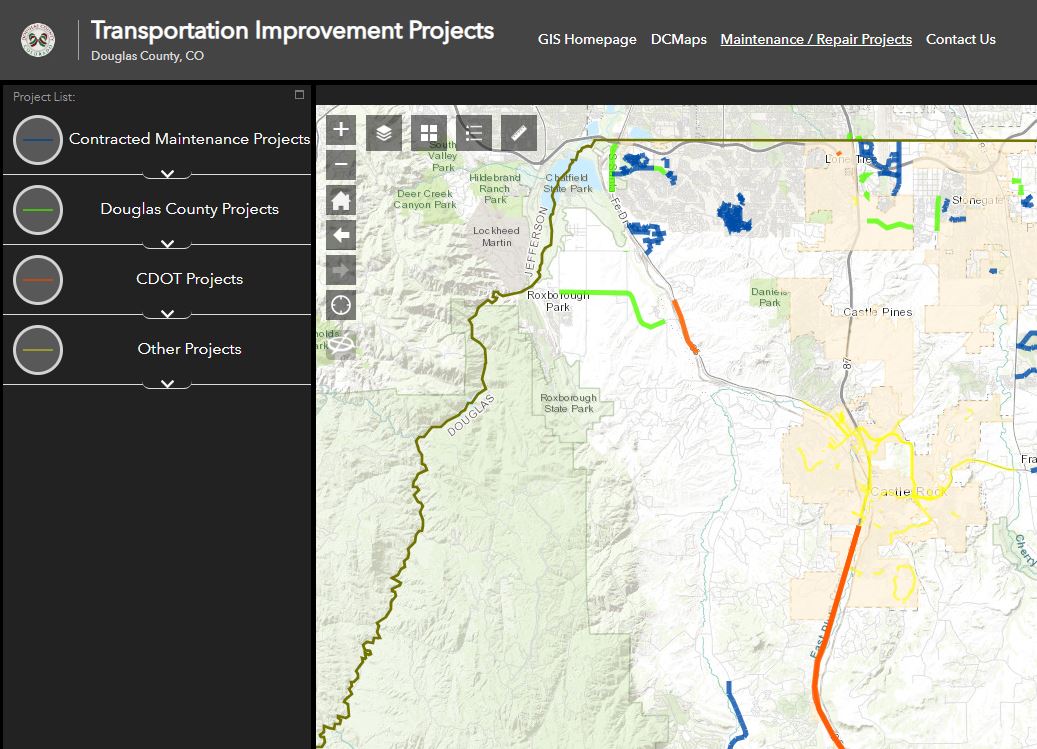Image resolution: width=1037 pixels, height=749 pixels.
Task: Zoom in on the map
Action: point(341,130)
